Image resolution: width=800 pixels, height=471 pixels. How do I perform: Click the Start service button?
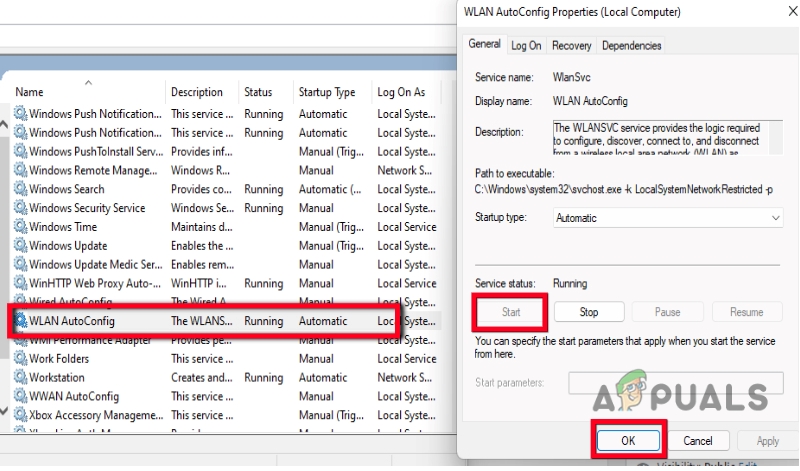click(x=510, y=312)
